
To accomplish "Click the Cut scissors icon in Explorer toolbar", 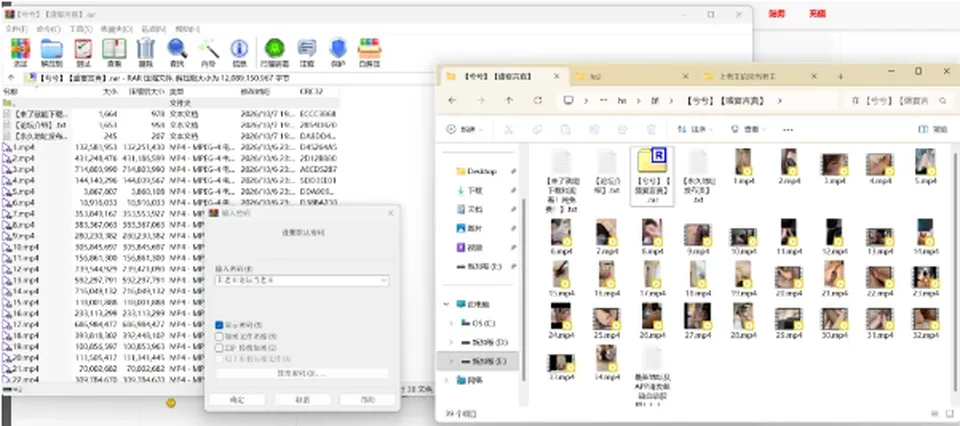I will point(508,130).
